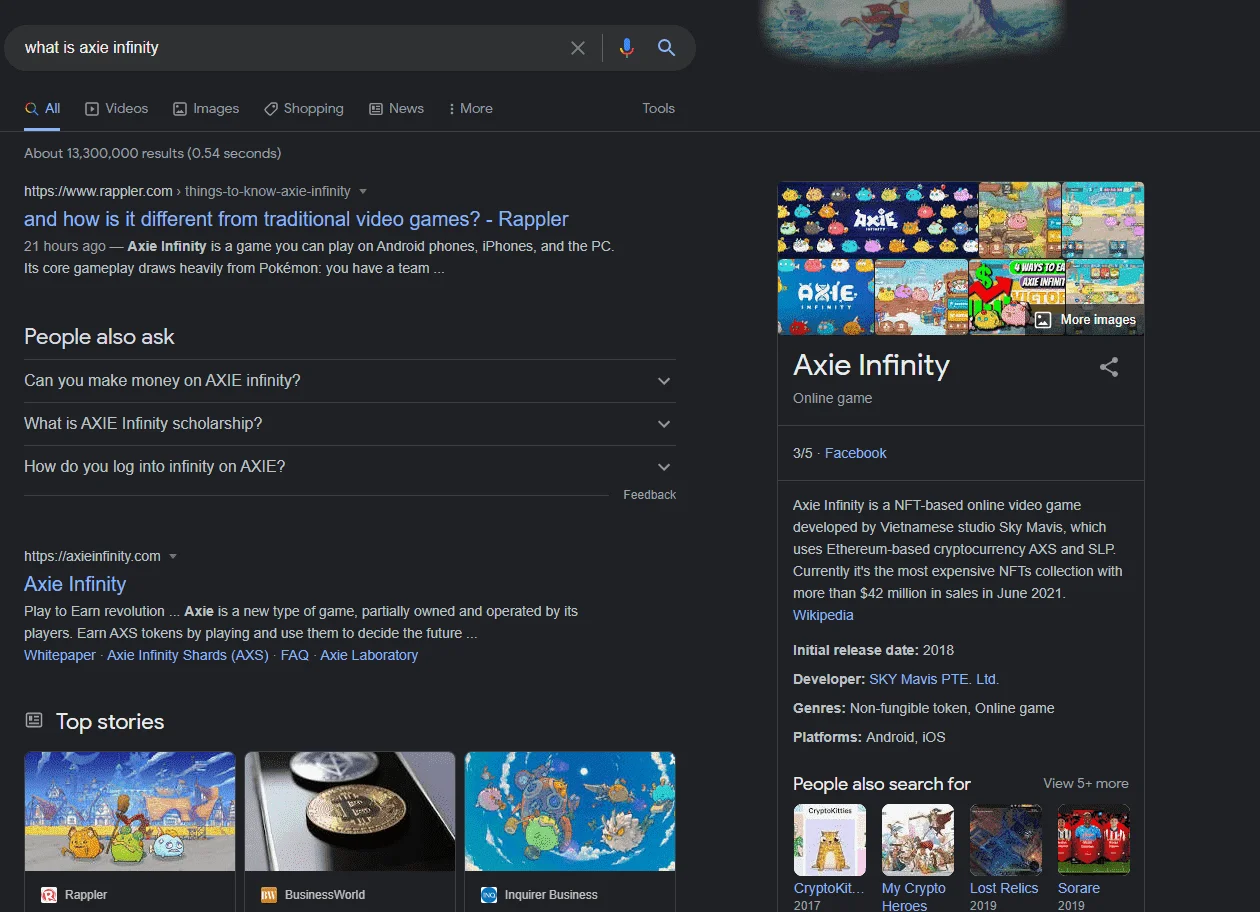Open the Axie Infinity Shards (AXS) sitelink
The image size is (1260, 912).
click(x=188, y=656)
